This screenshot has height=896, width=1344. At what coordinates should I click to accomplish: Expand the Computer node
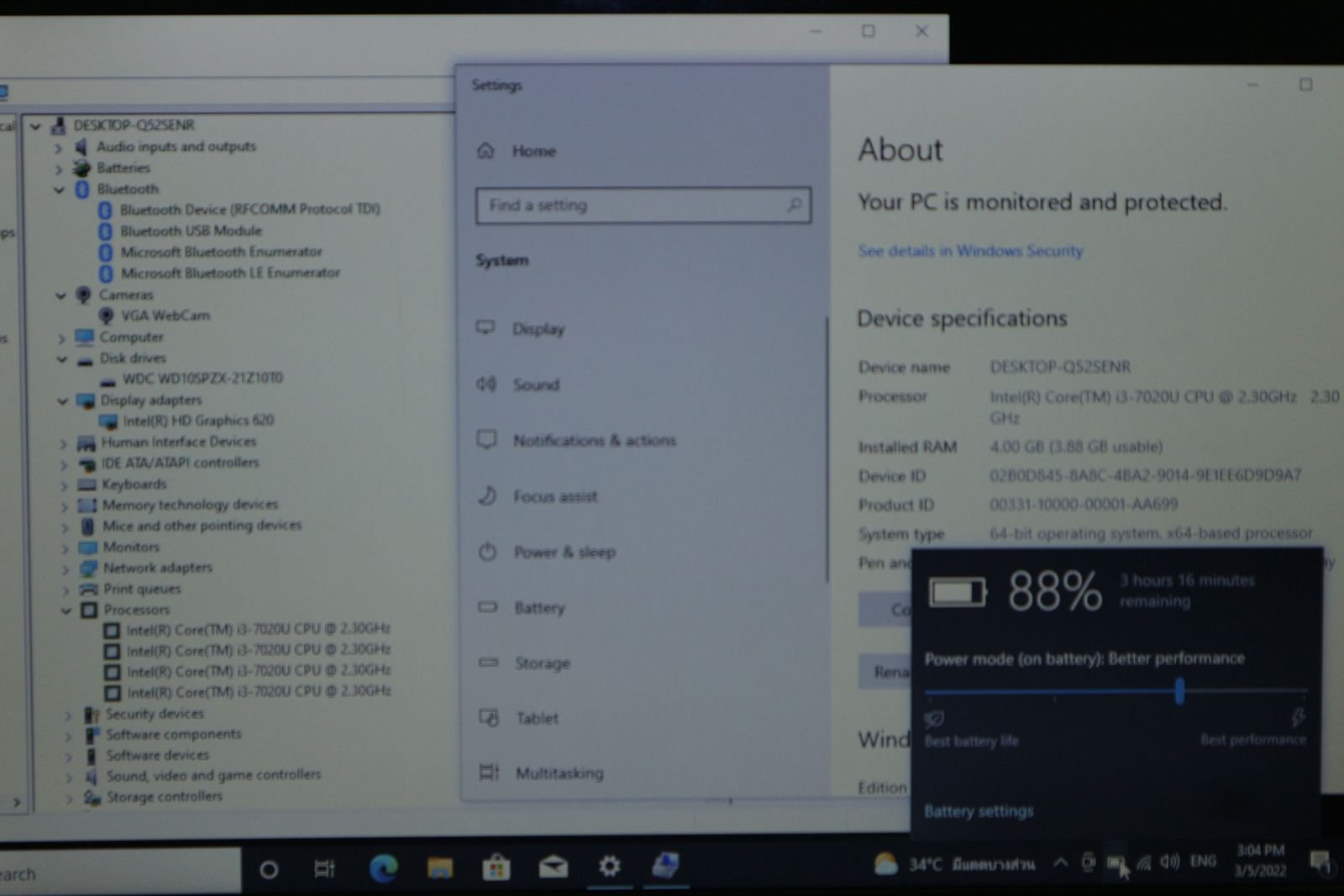[60, 338]
